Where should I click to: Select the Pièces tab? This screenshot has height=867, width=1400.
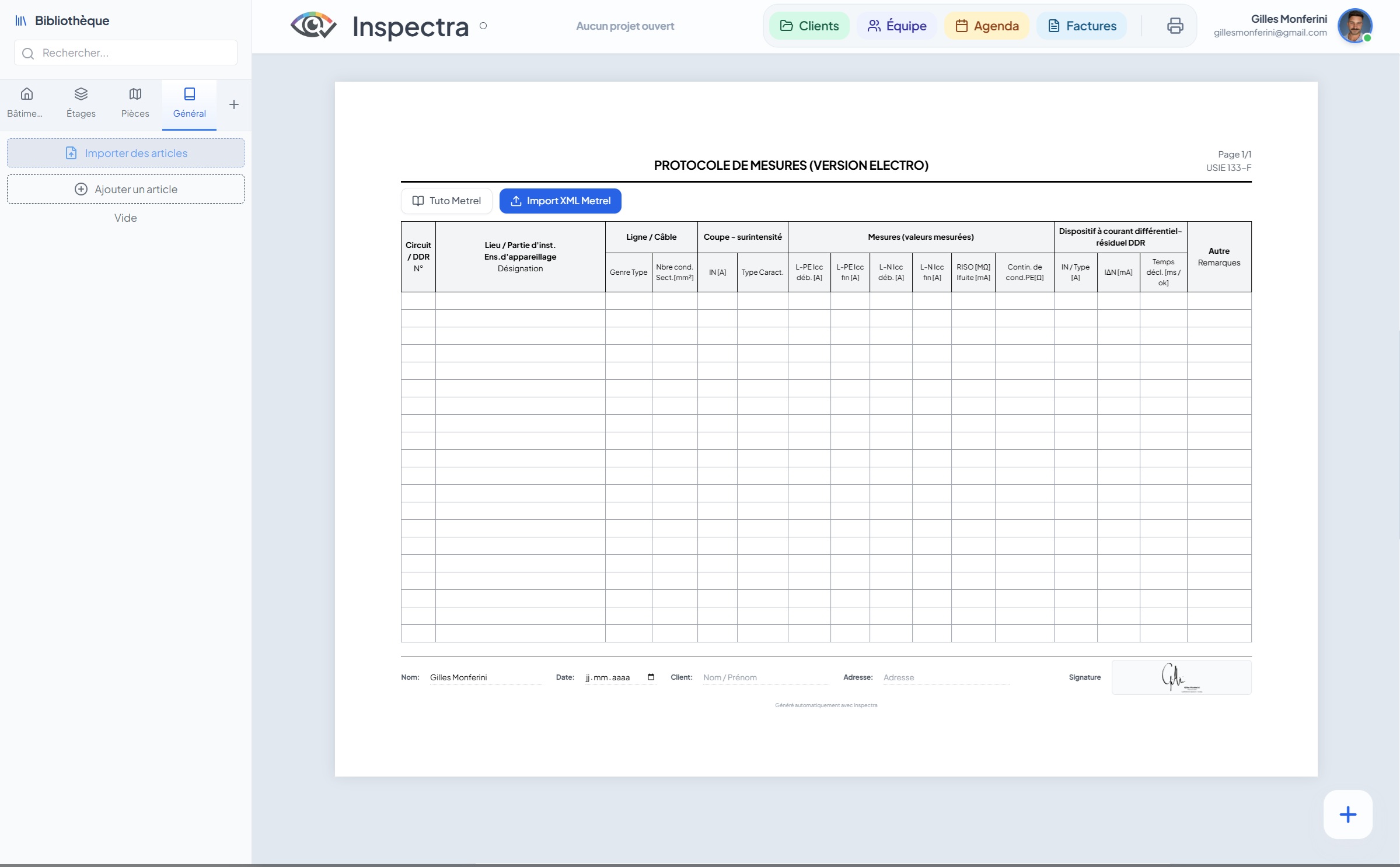point(135,103)
